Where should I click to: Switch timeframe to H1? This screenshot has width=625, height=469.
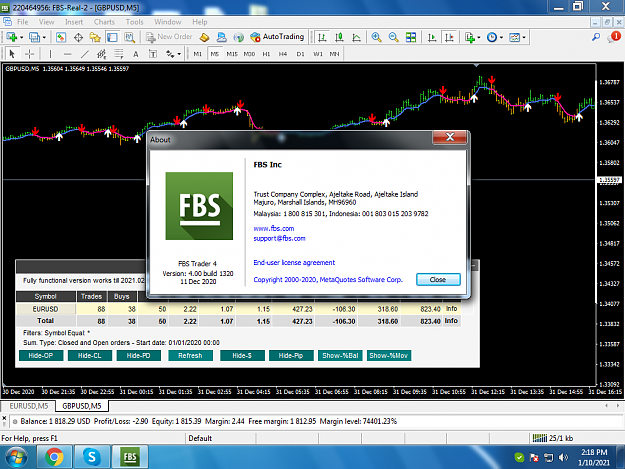[266, 54]
